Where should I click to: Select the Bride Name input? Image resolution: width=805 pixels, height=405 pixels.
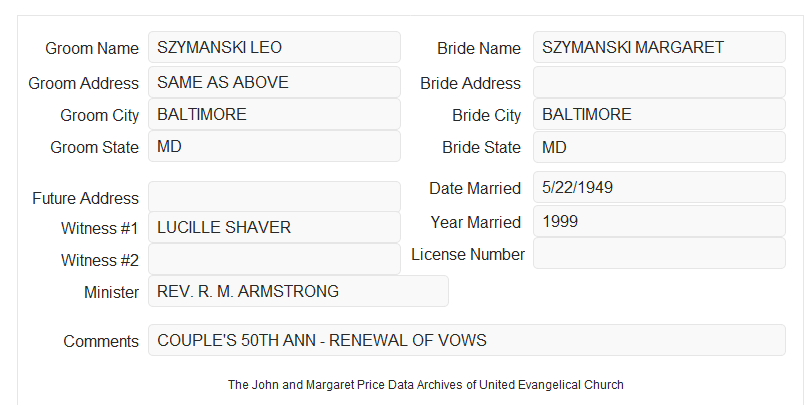(659, 47)
